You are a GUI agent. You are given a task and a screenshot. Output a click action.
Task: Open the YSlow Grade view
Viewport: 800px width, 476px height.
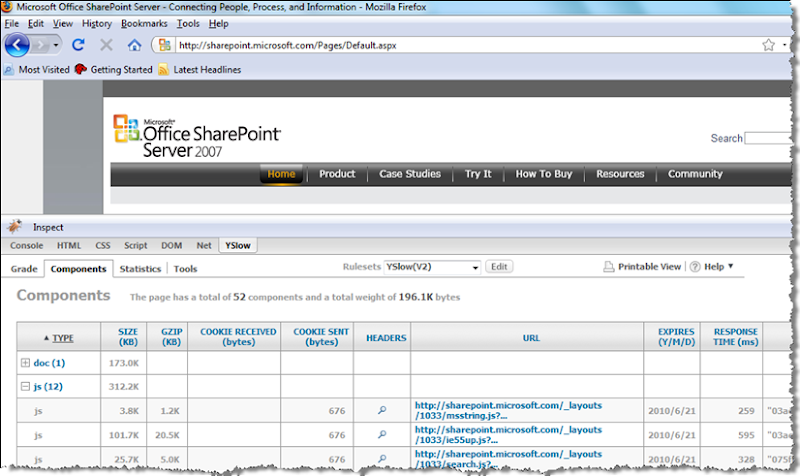click(x=24, y=269)
